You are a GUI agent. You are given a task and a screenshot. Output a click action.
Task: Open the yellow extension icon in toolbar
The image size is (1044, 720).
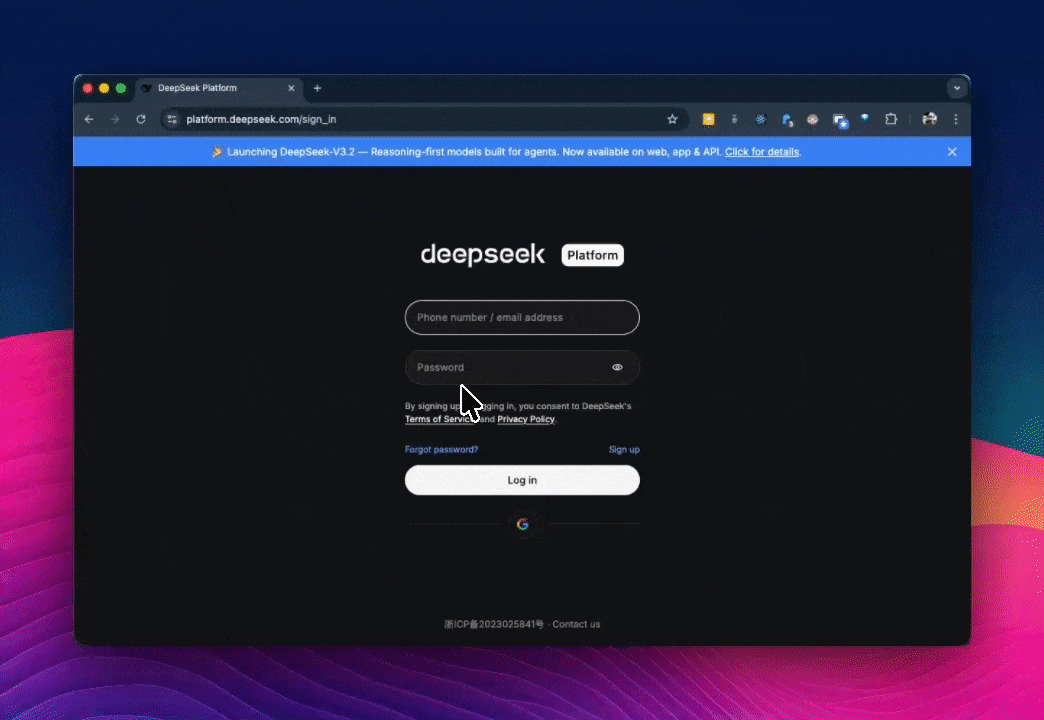coord(708,119)
